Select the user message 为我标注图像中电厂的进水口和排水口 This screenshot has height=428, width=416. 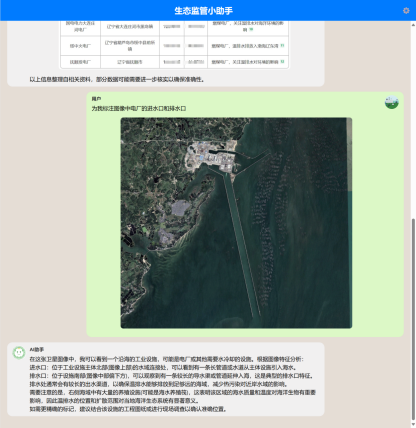(x=139, y=109)
